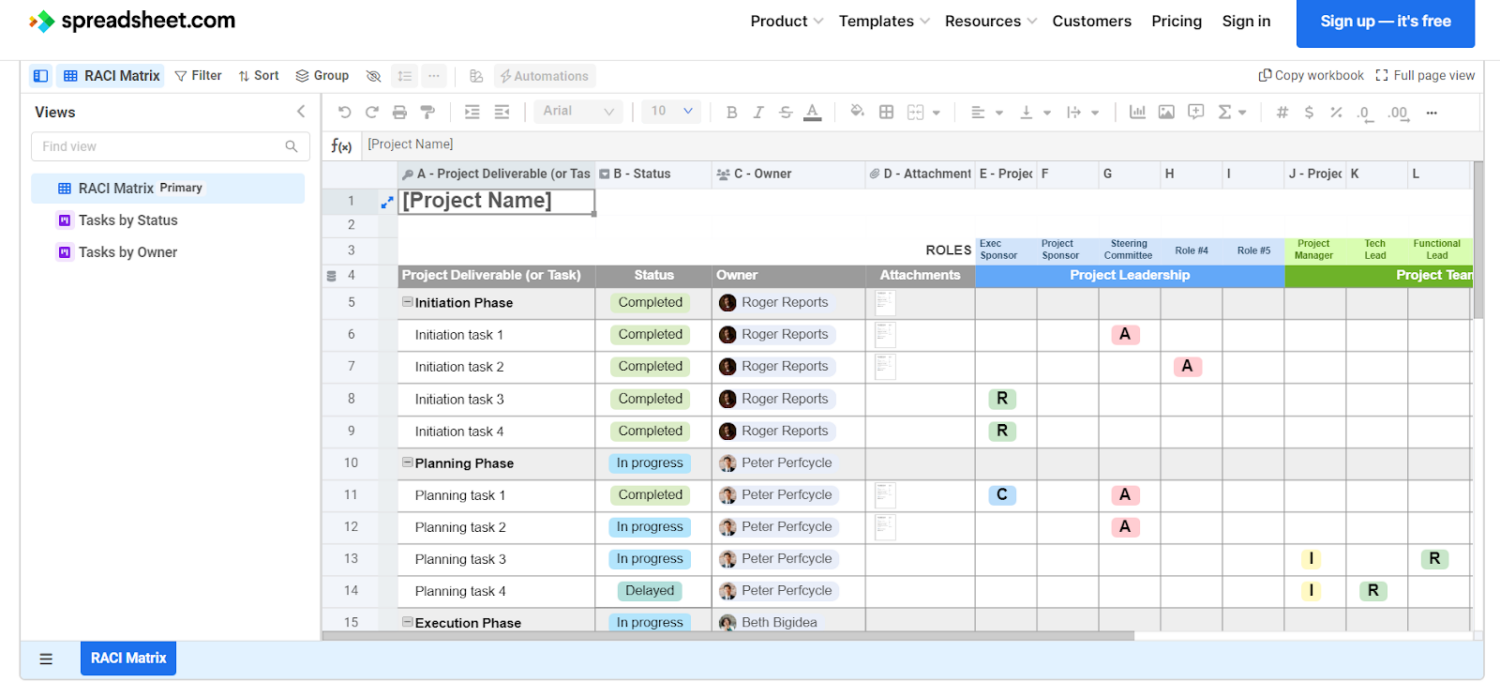
Task: Click the spreadsheet.com logo
Action: coord(132,20)
